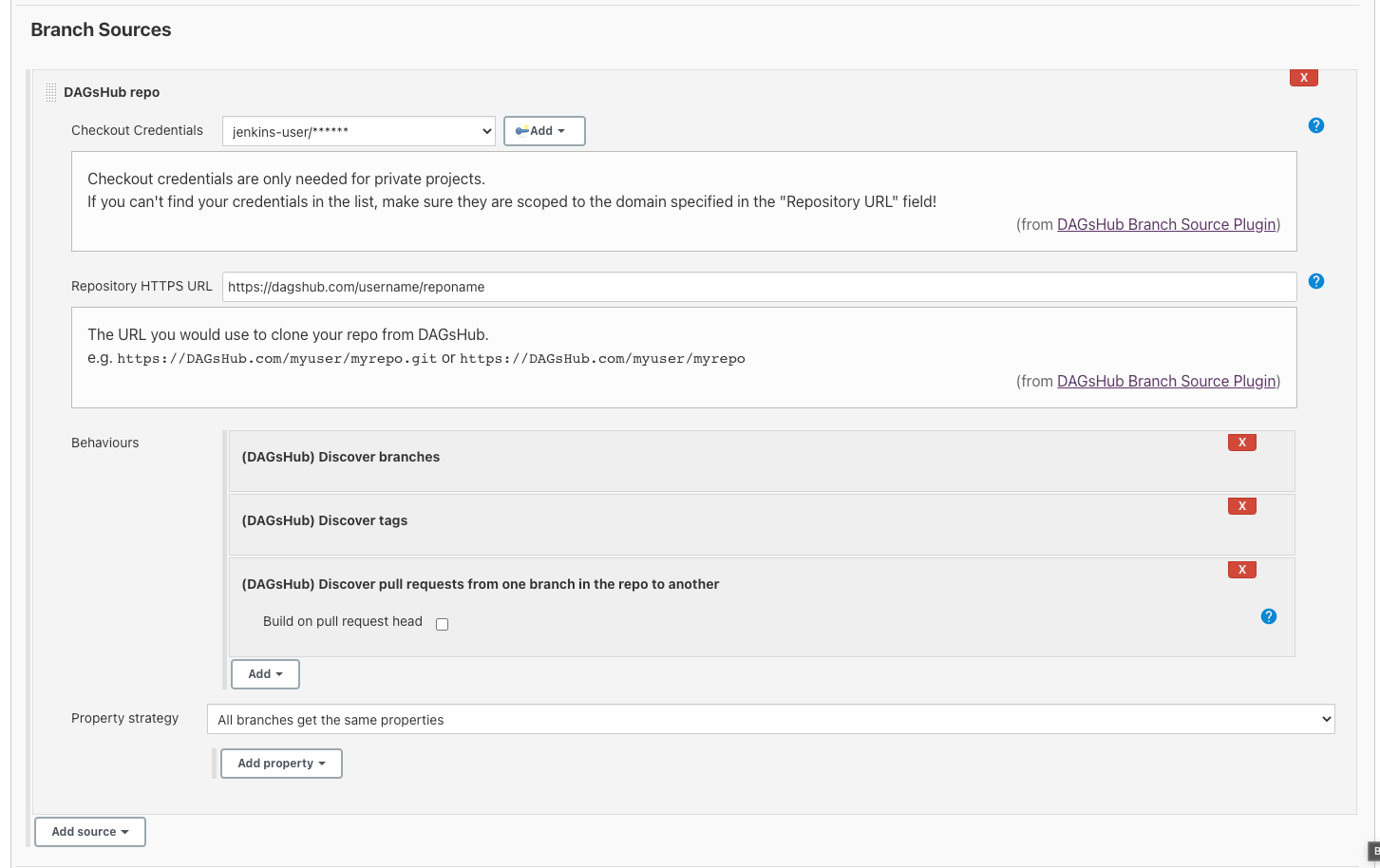Expand the Add source dropdown
The height and width of the screenshot is (868, 1380).
(89, 831)
